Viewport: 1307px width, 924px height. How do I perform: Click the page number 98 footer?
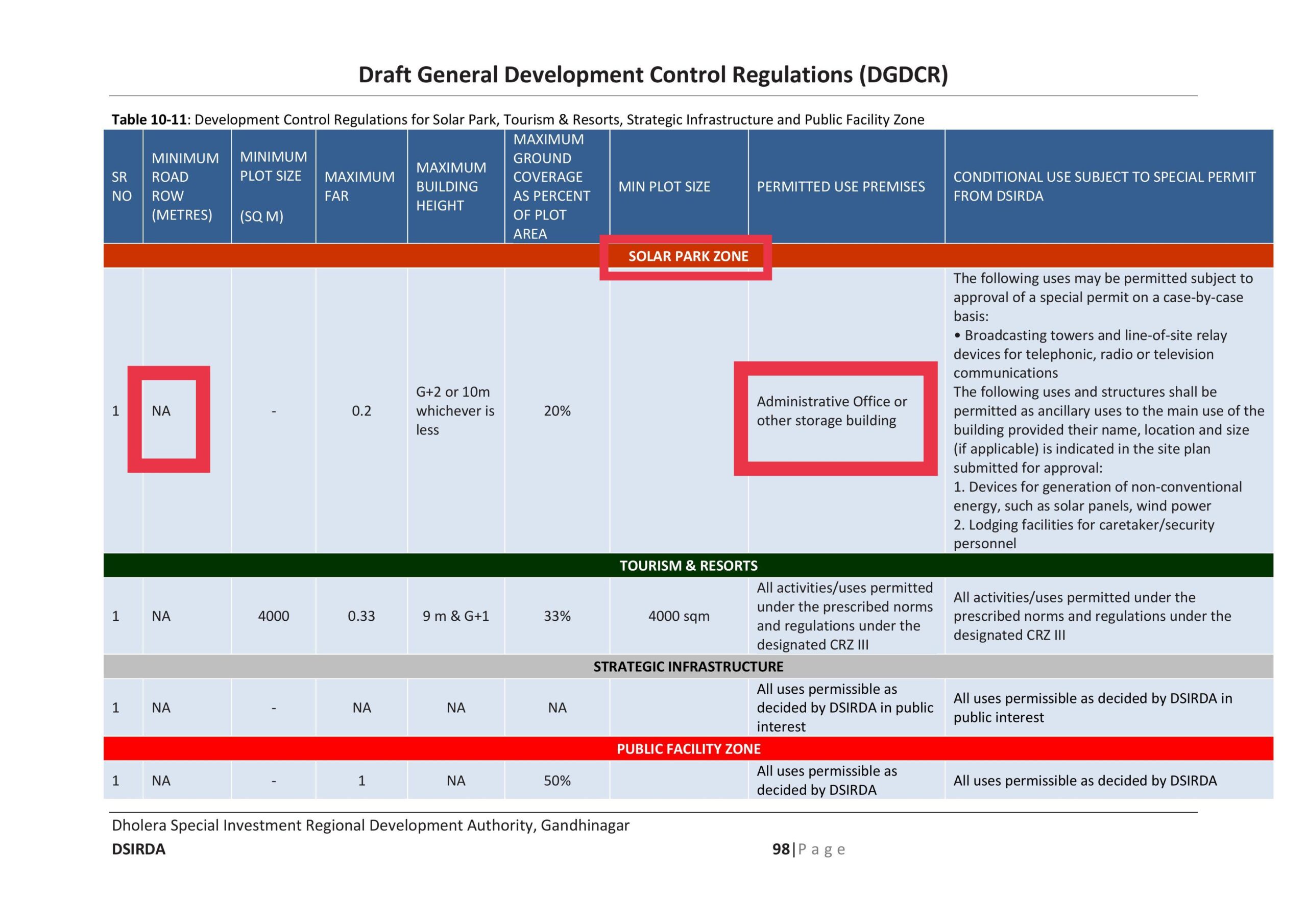(x=781, y=849)
